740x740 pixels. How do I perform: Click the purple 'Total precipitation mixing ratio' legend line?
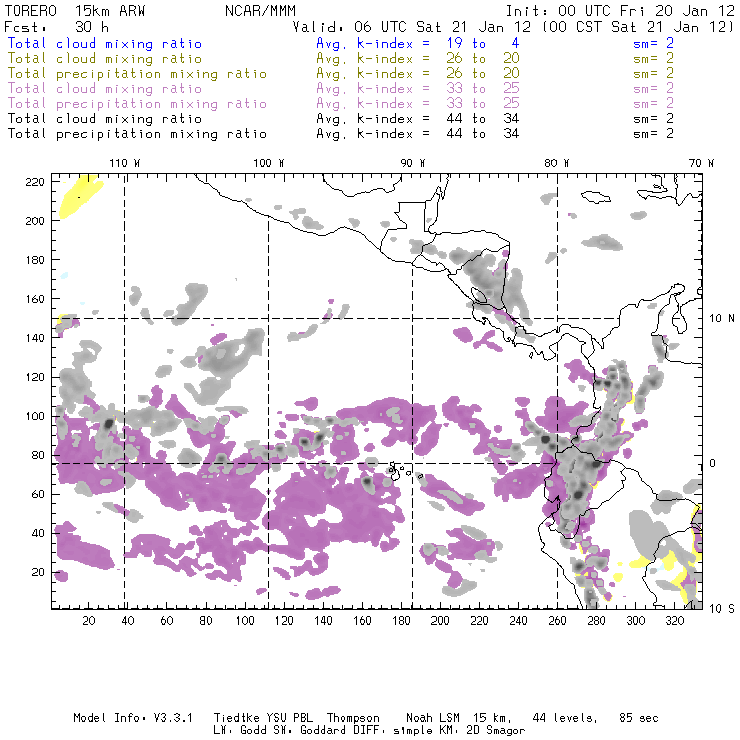(137, 104)
